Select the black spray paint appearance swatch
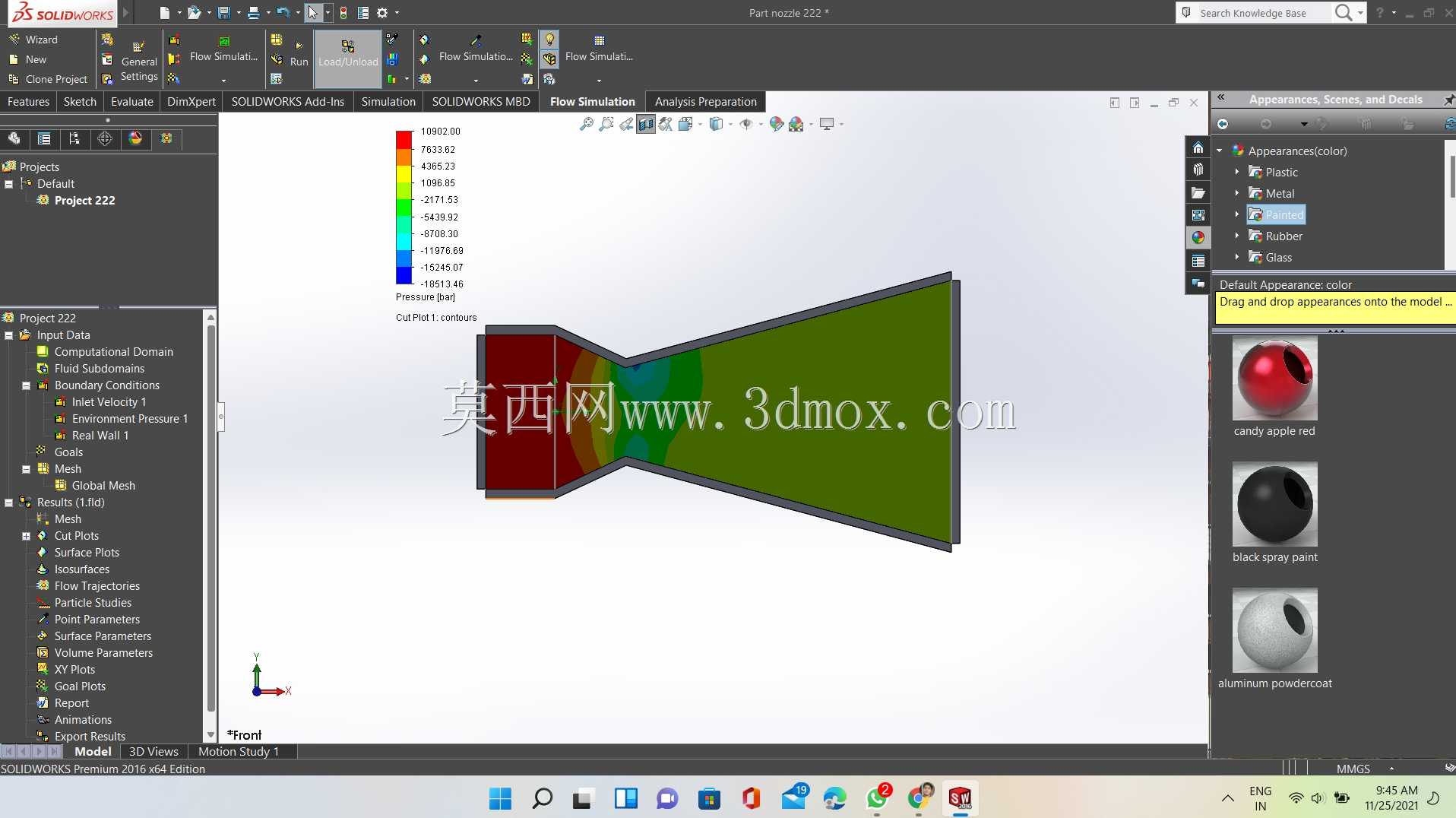This screenshot has height=818, width=1456. point(1274,504)
